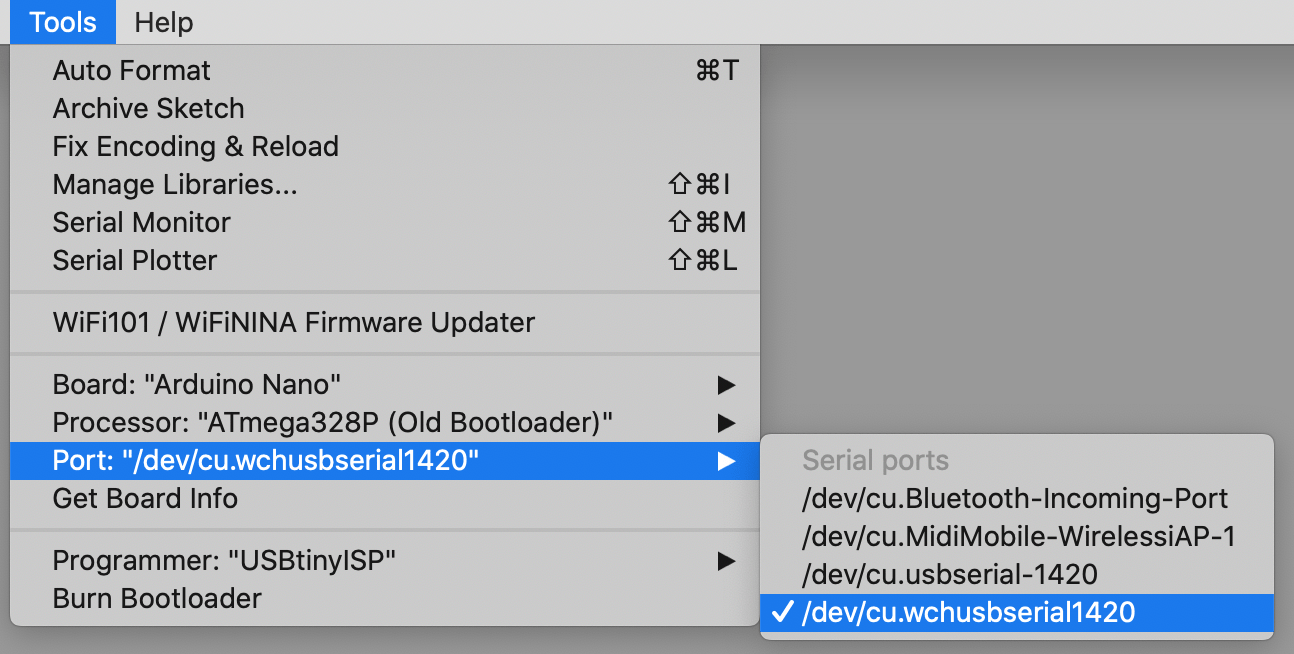
Task: Launch the Serial Plotter
Action: coord(385,261)
